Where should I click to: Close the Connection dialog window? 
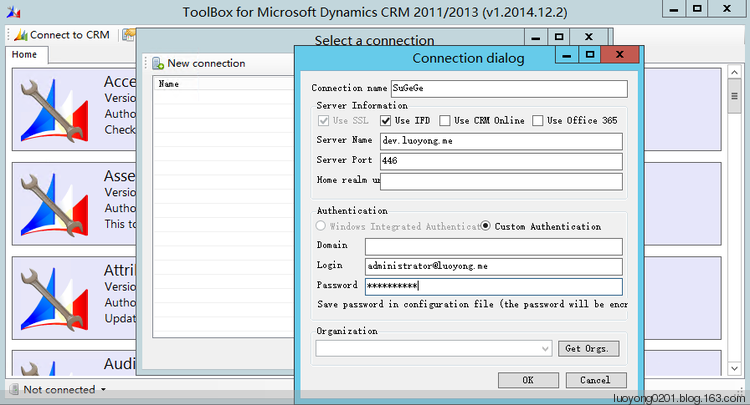[x=619, y=55]
